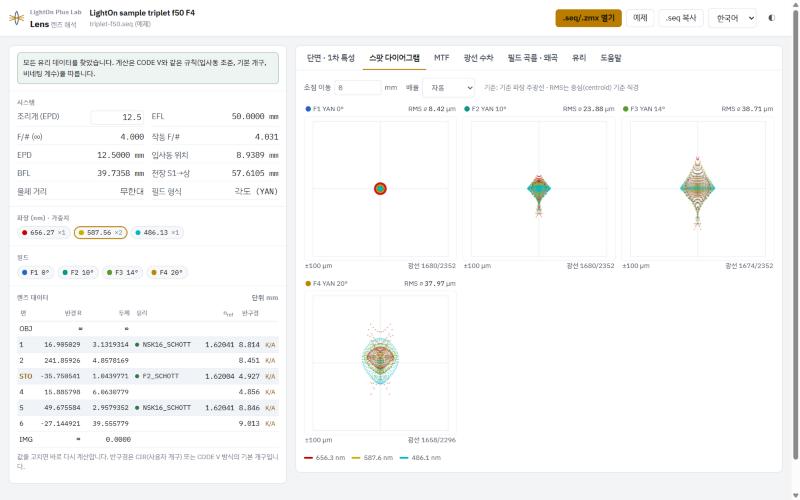Click the K/A label in STO row

[270, 377]
